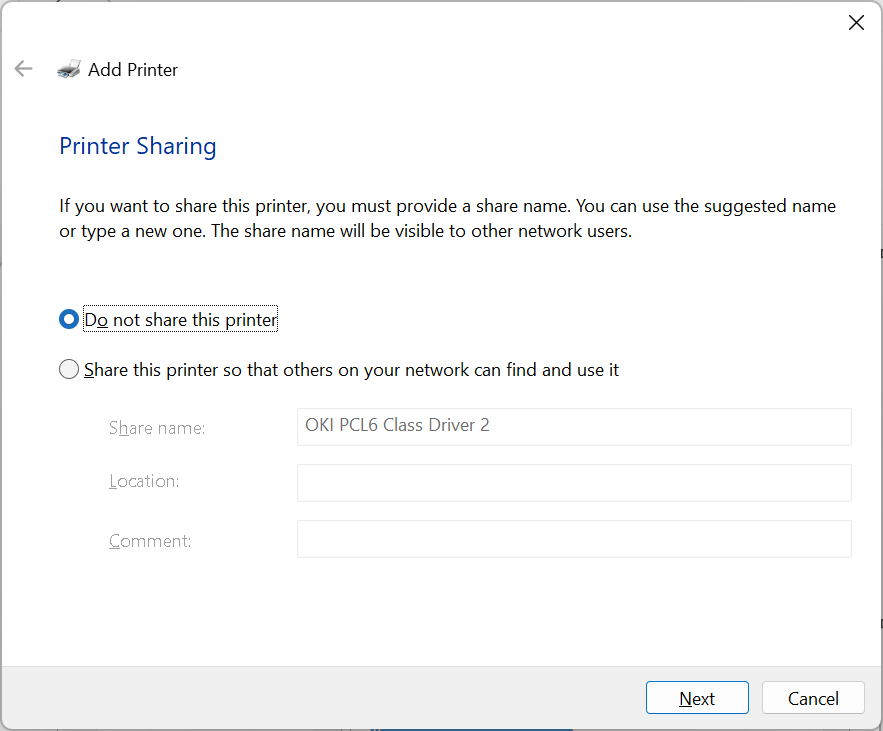Click the 'Location:' field label

click(x=144, y=481)
